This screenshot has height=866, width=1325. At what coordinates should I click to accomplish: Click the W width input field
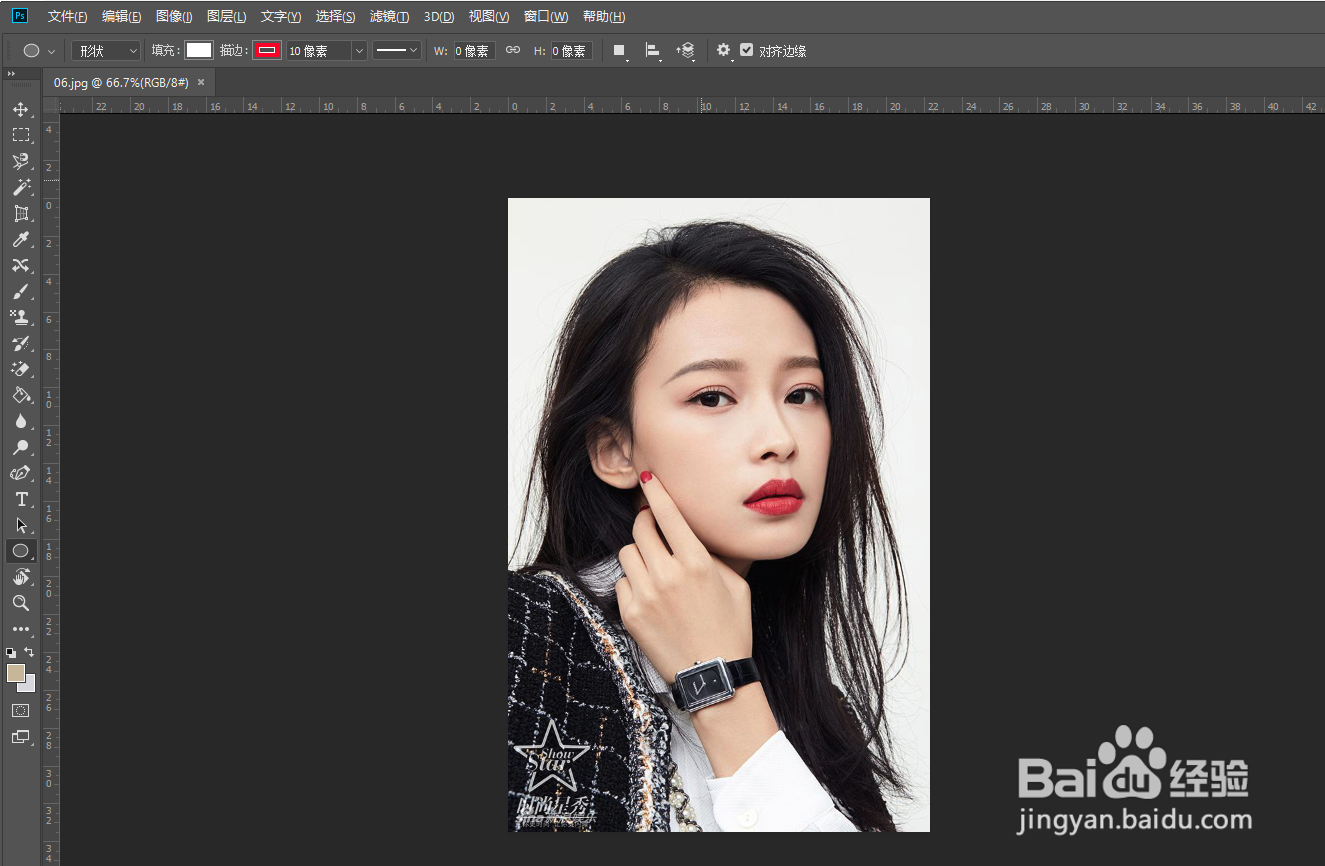pyautogui.click(x=474, y=51)
